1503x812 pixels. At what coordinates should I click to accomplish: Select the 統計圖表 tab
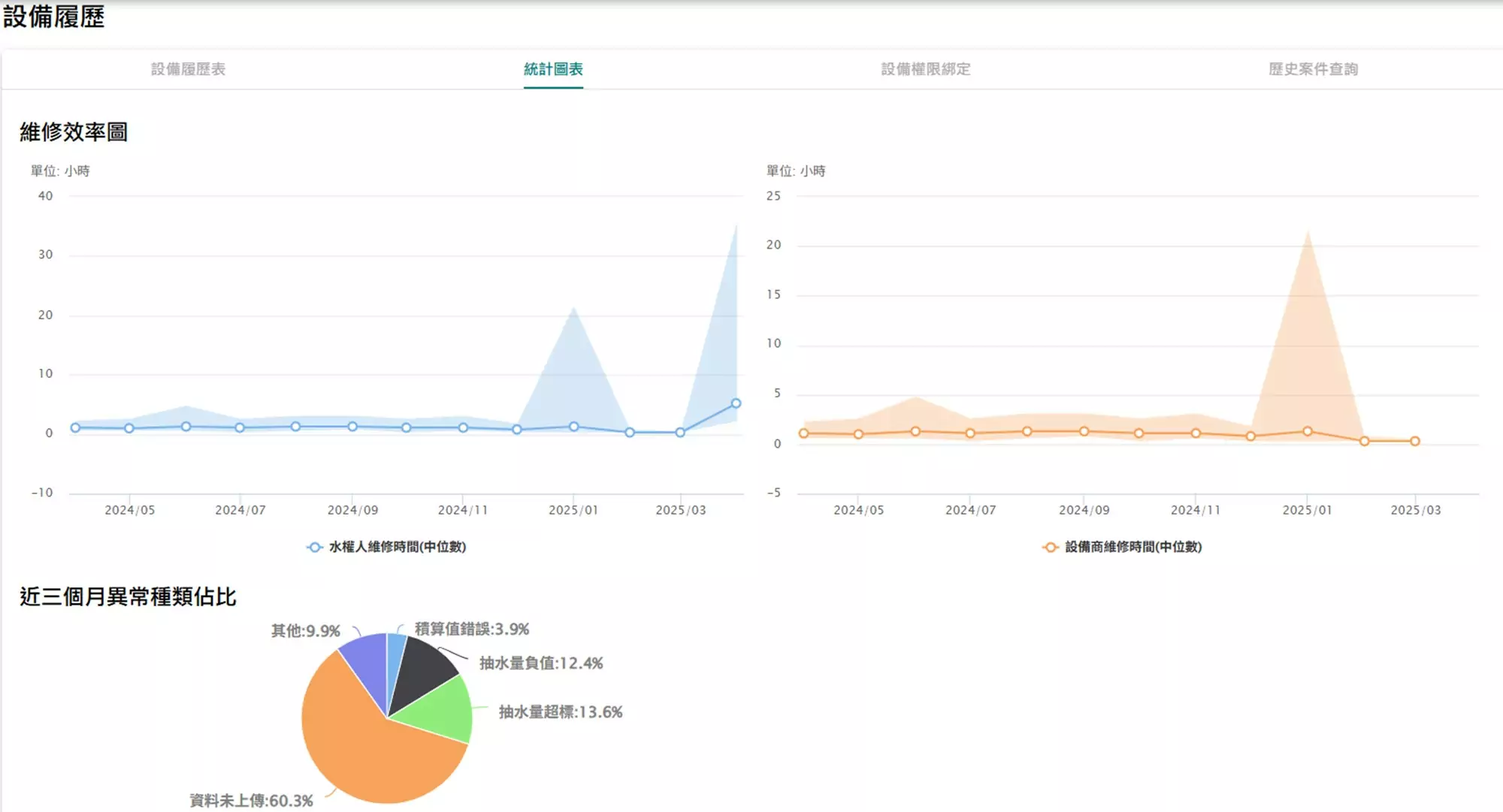click(553, 69)
